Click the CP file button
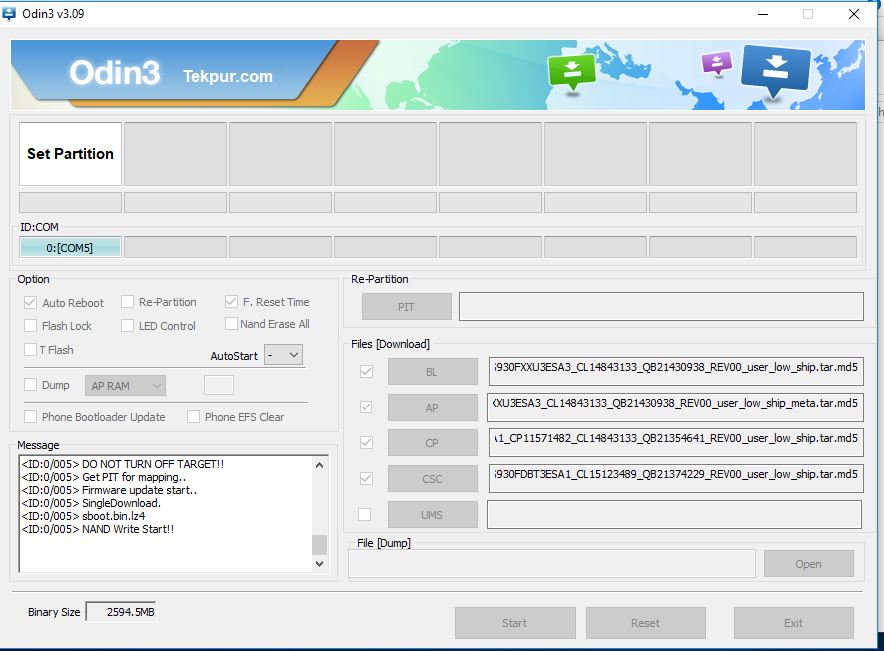The height and width of the screenshot is (651, 884). pyautogui.click(x=432, y=443)
